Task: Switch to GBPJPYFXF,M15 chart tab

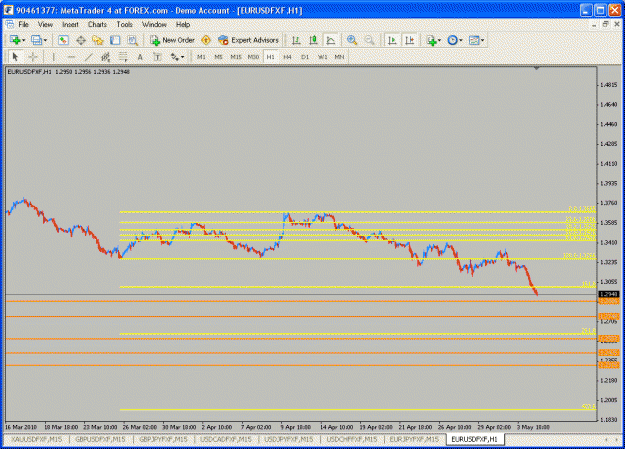Action: [163, 439]
